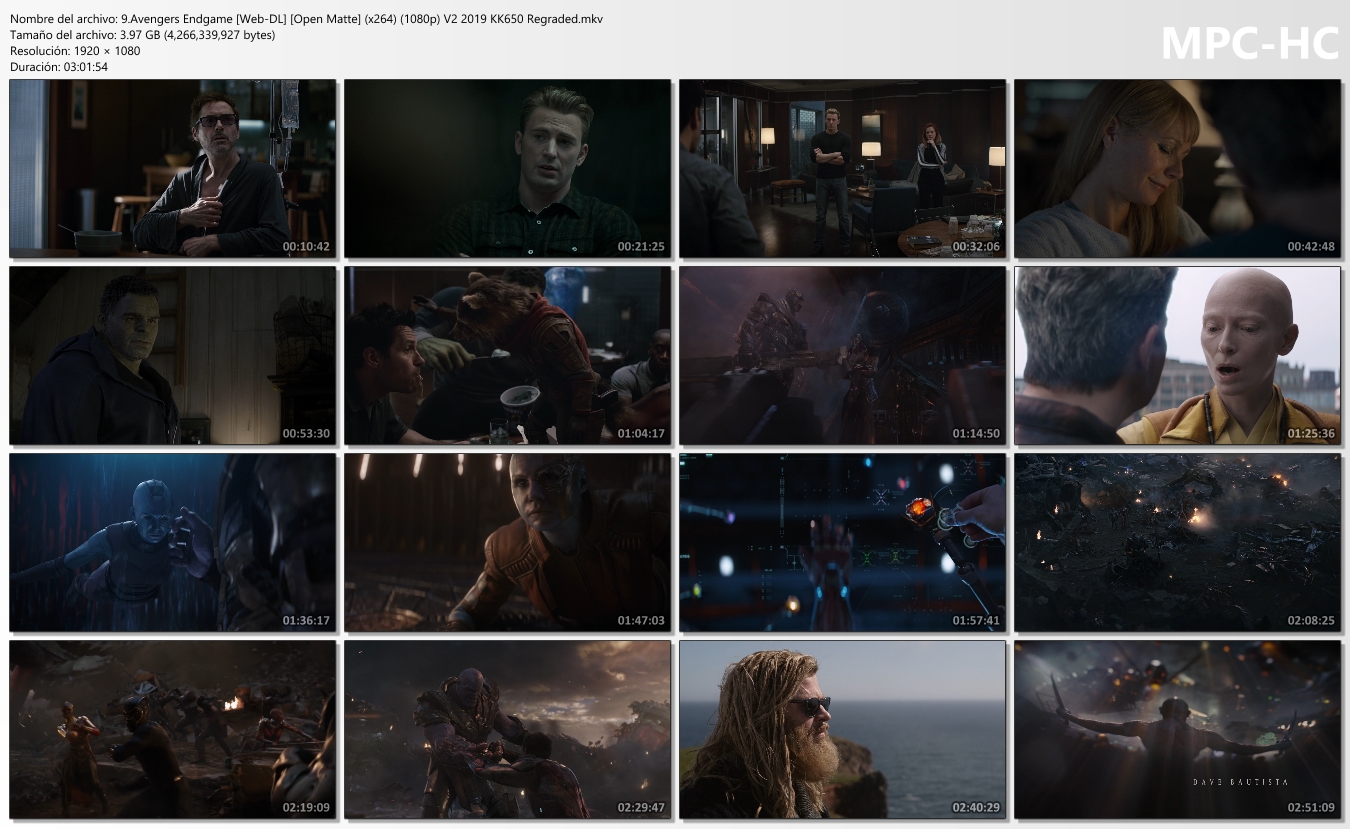Viewport: 1350px width, 829px height.
Task: Select the thumbnail at 01:57:41
Action: pos(842,542)
